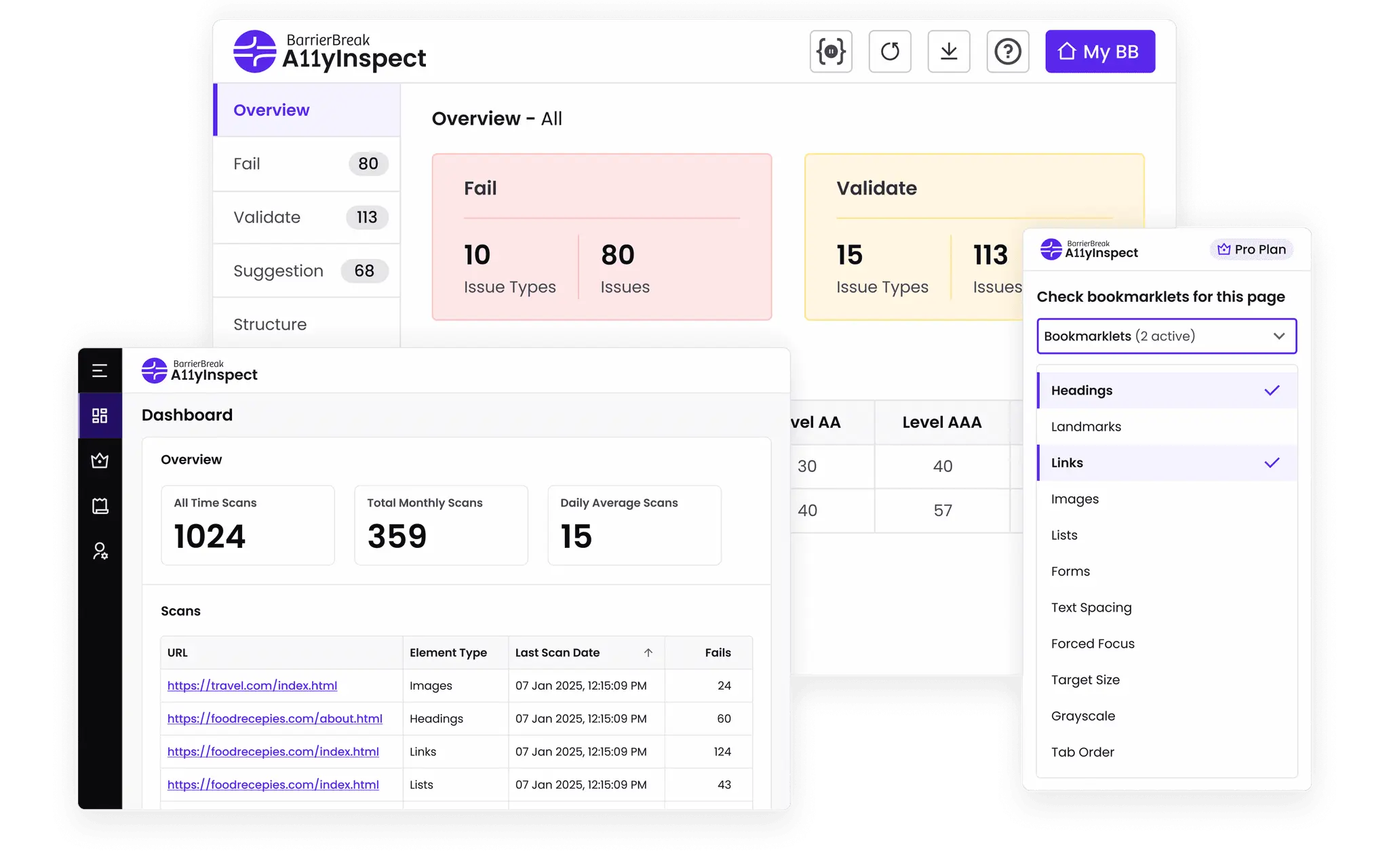Expand the Bookmarklets (2 active) dropdown
1389x868 pixels.
click(x=1167, y=336)
